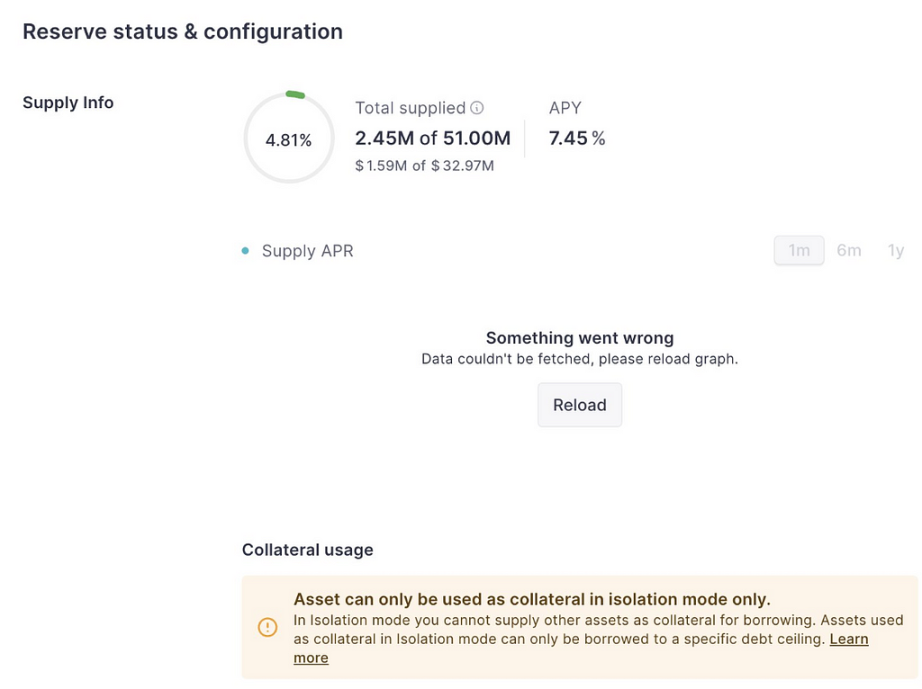Click the isolation mode warning title
The height and width of the screenshot is (689, 922).
coord(532,599)
